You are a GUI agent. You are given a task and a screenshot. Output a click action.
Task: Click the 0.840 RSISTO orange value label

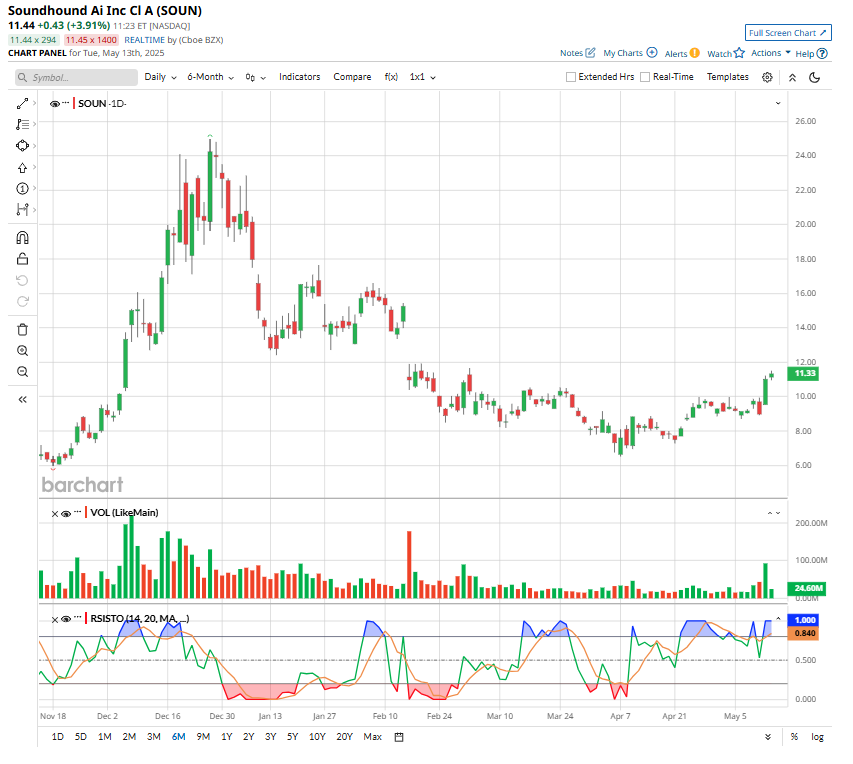[x=803, y=633]
